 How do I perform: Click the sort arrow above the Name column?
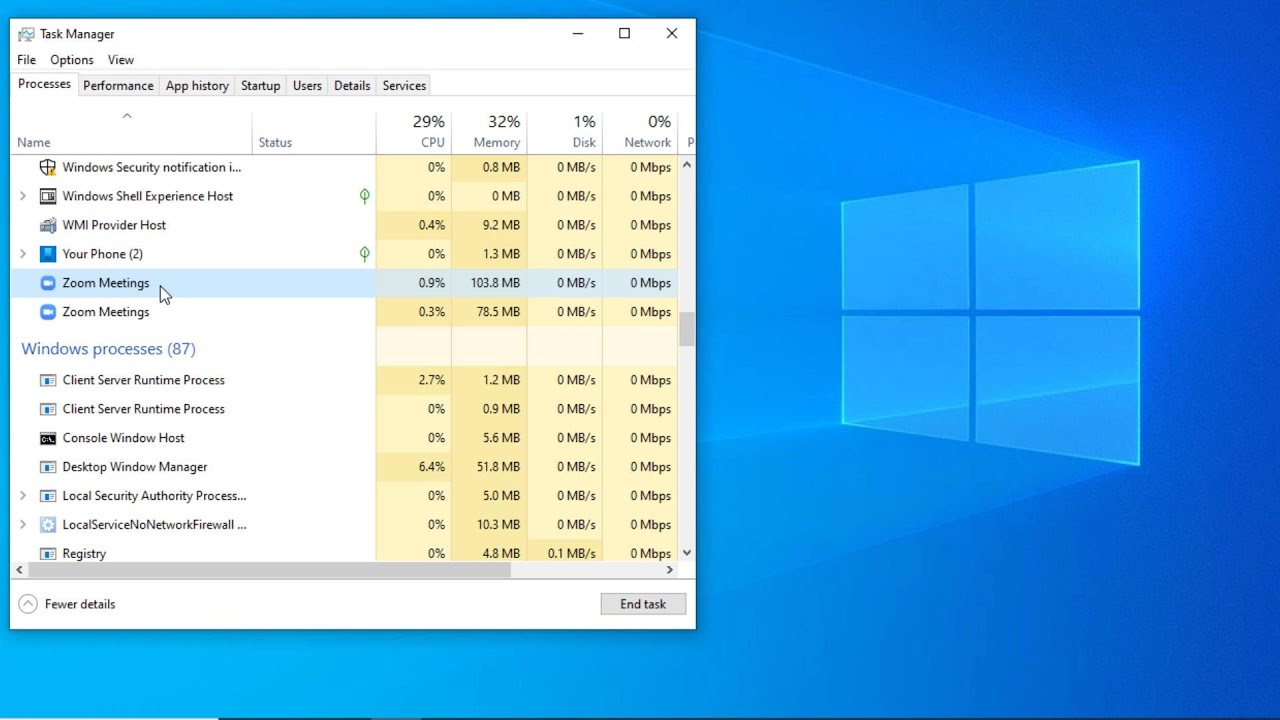click(127, 116)
